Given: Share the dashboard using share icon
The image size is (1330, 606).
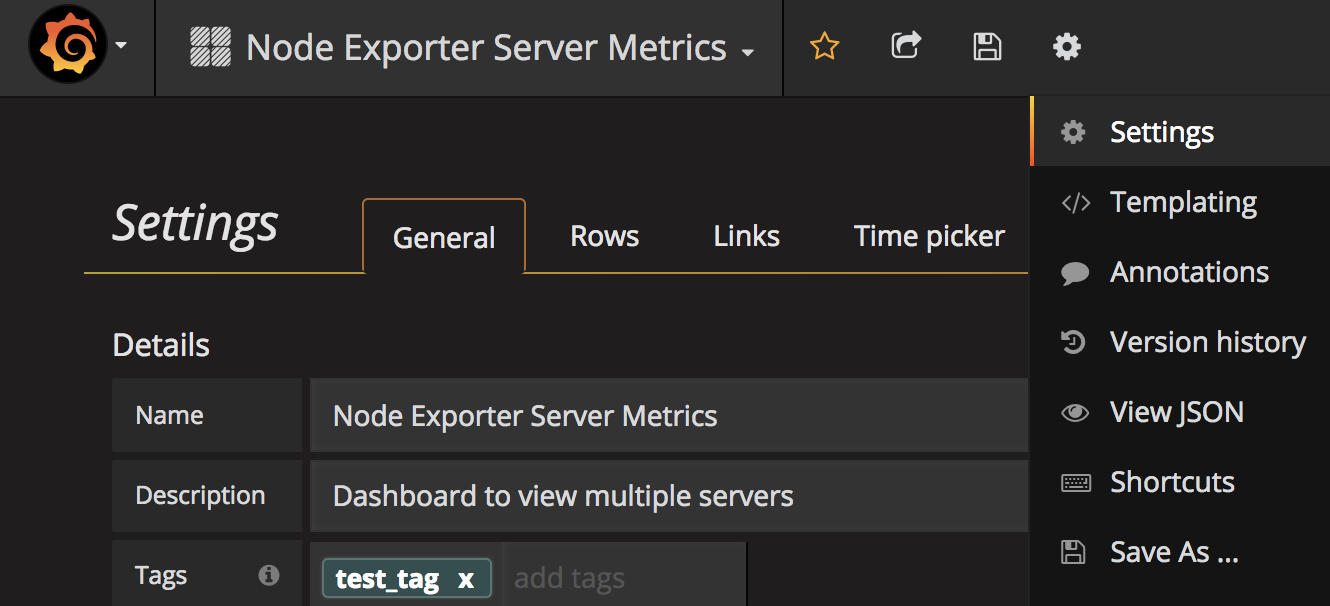Looking at the screenshot, I should (905, 46).
